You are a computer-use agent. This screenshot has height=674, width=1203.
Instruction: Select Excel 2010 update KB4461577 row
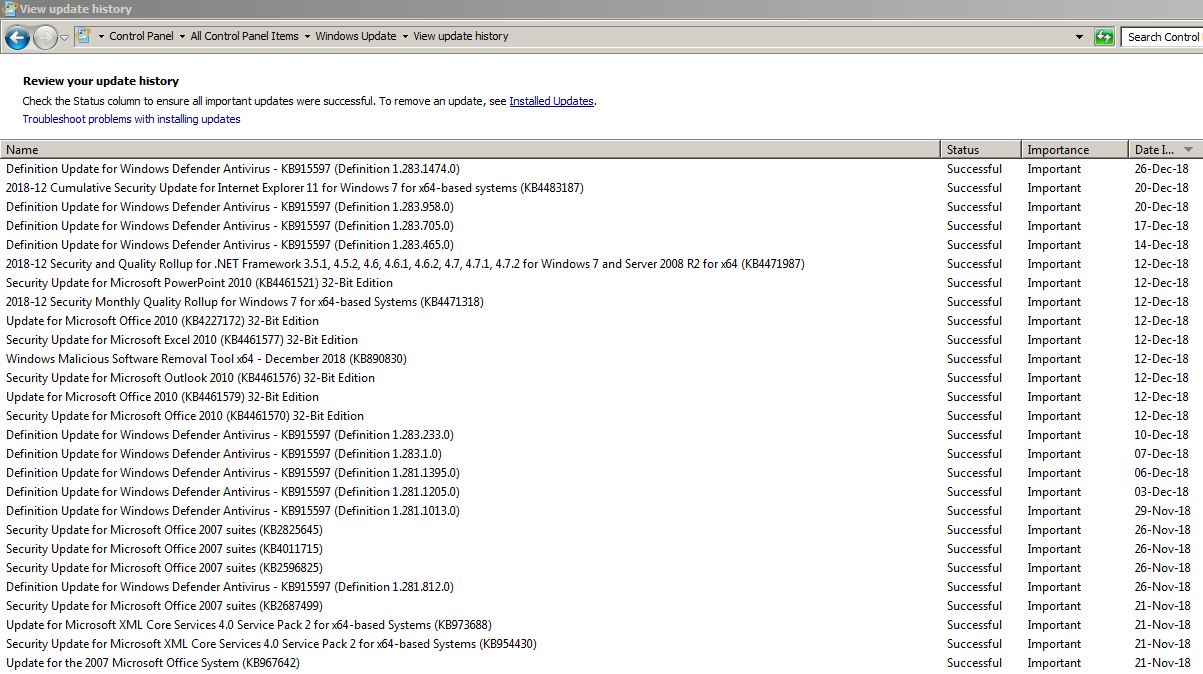pyautogui.click(x=600, y=340)
